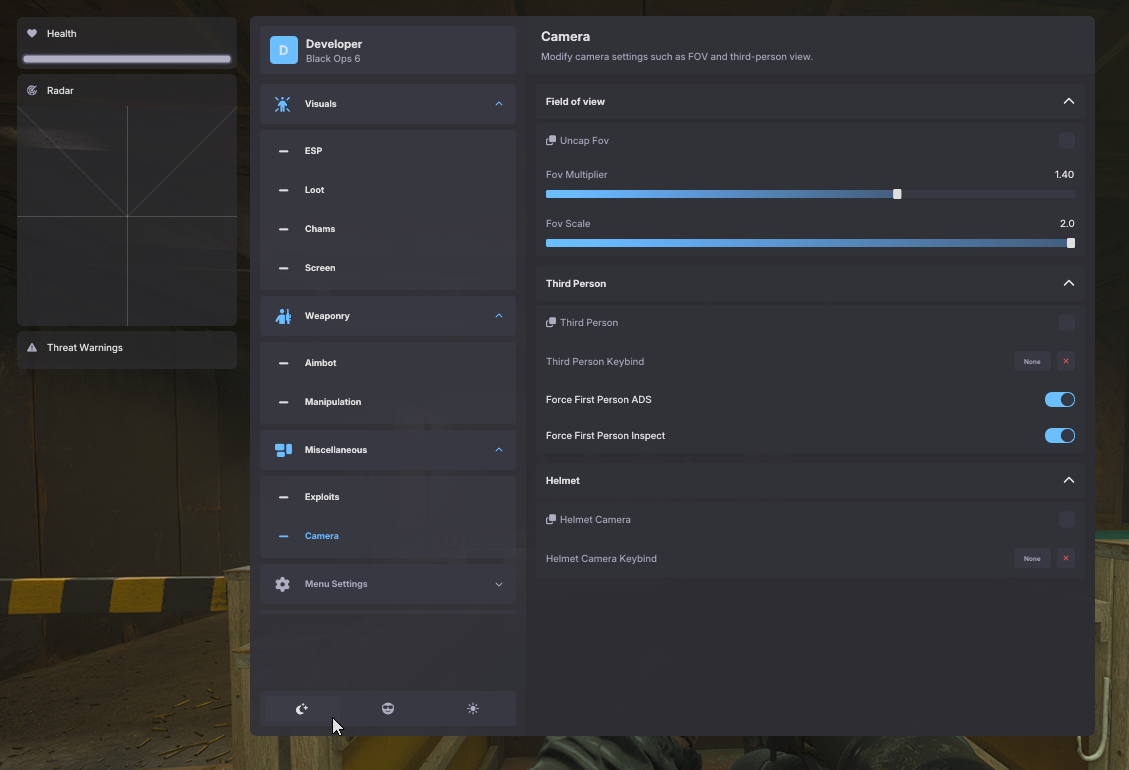Collapse the Visuals sidebar group
The width and height of the screenshot is (1129, 770).
[498, 104]
